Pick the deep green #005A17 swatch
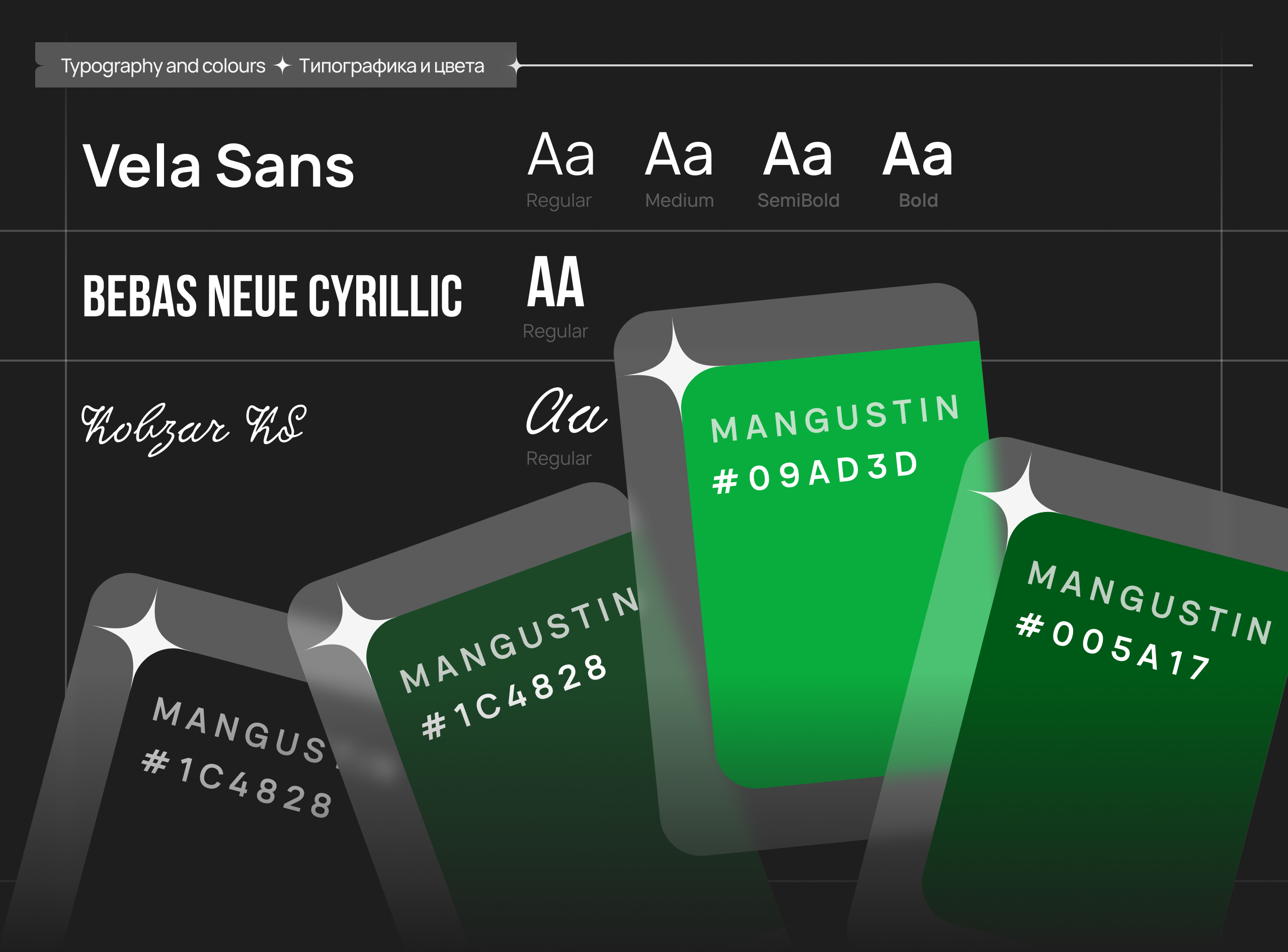Viewport: 1288px width, 952px height. (1095, 778)
